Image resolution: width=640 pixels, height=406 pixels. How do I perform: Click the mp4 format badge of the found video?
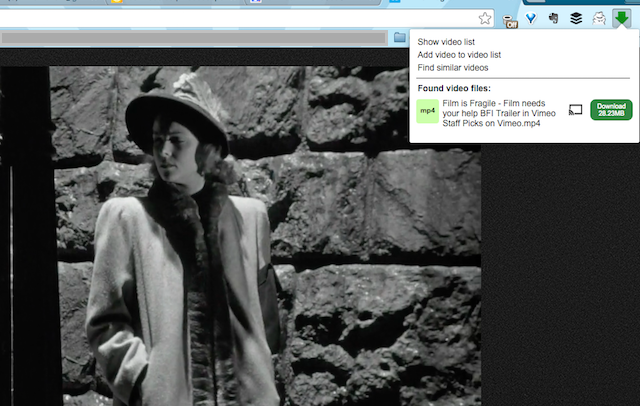[x=427, y=111]
